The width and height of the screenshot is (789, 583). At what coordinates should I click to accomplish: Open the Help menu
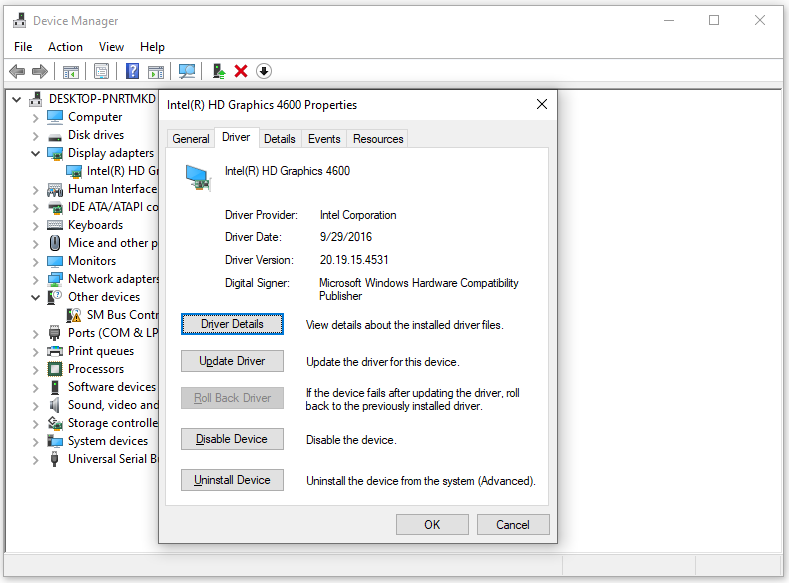[x=152, y=47]
